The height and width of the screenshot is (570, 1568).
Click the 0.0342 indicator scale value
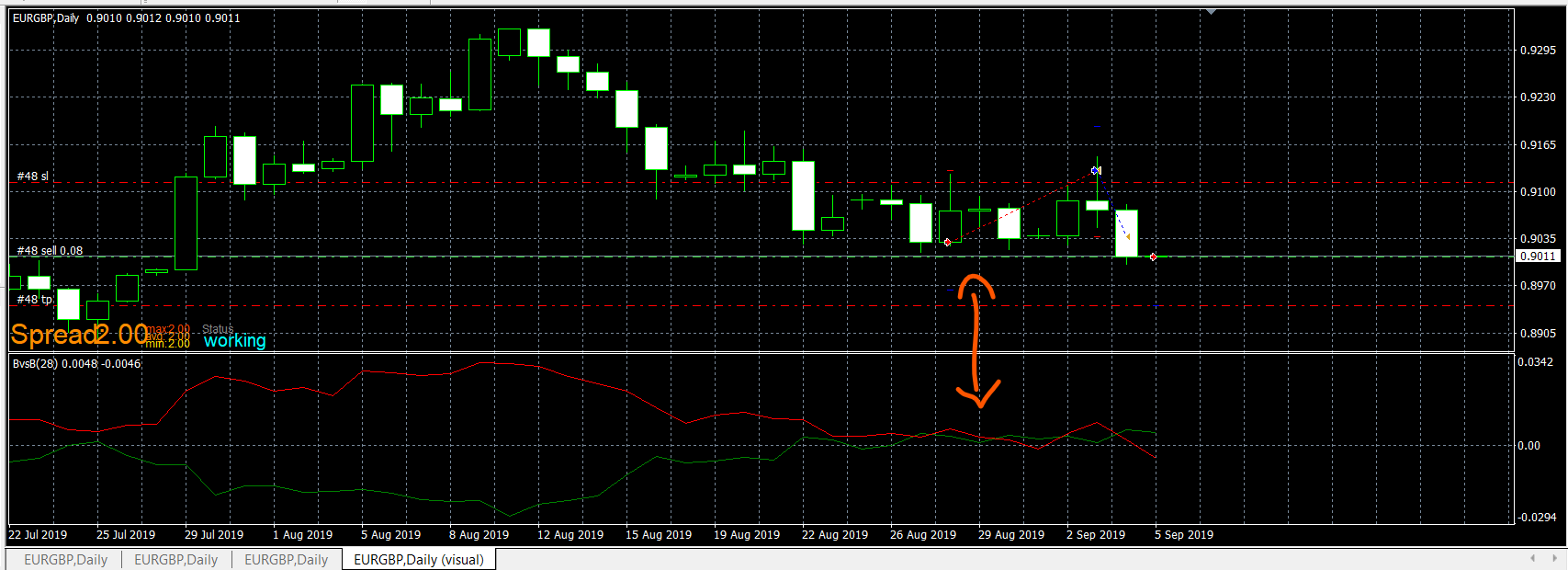pos(1536,362)
